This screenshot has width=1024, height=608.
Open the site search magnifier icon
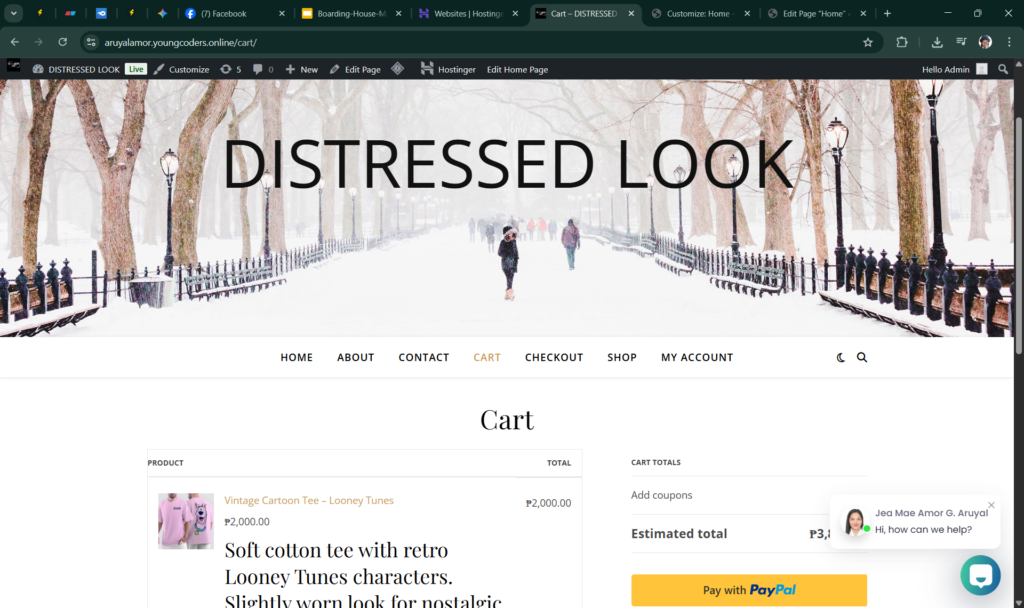coord(862,357)
